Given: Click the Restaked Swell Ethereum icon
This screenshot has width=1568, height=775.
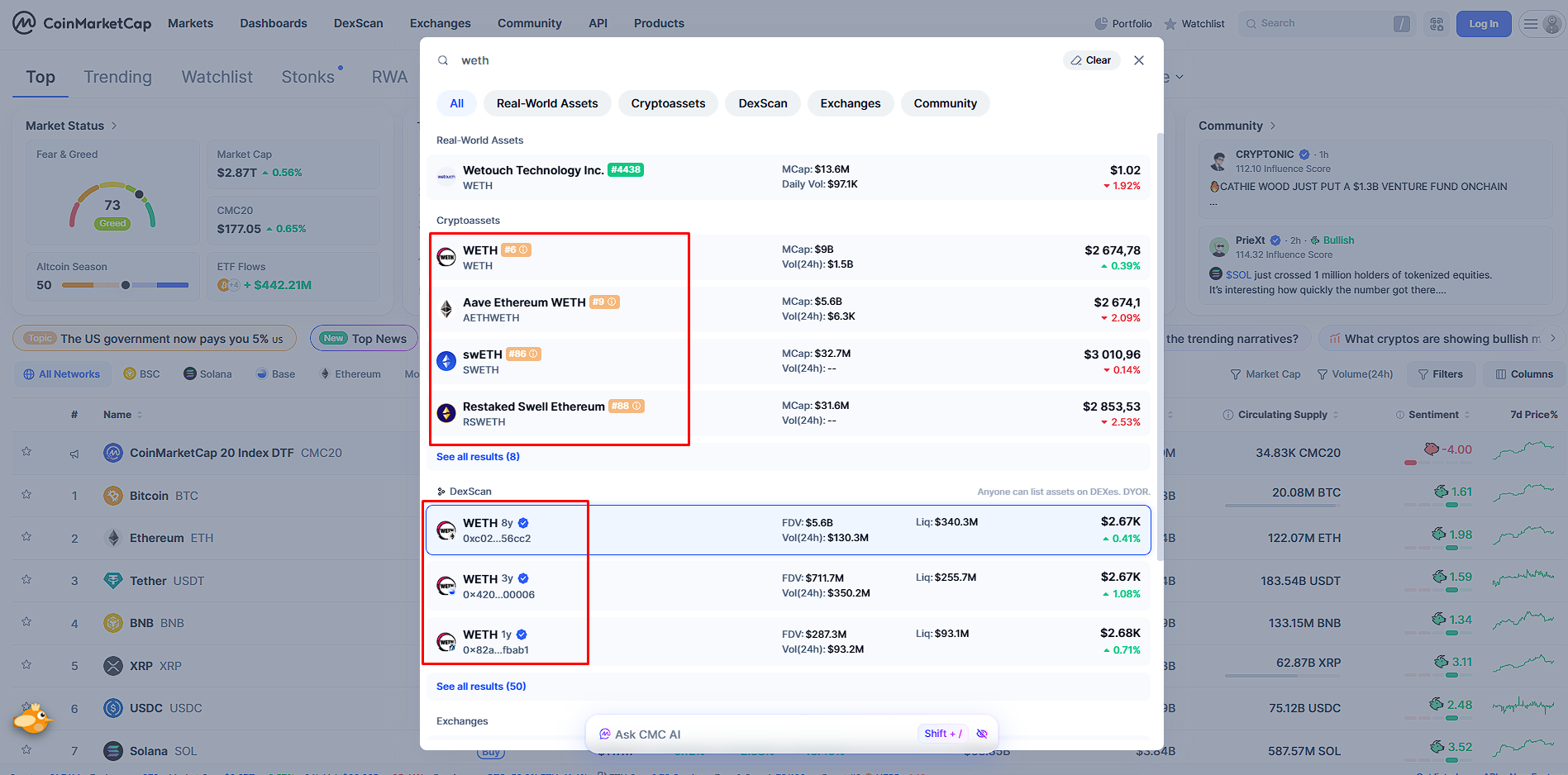Looking at the screenshot, I should pyautogui.click(x=446, y=413).
